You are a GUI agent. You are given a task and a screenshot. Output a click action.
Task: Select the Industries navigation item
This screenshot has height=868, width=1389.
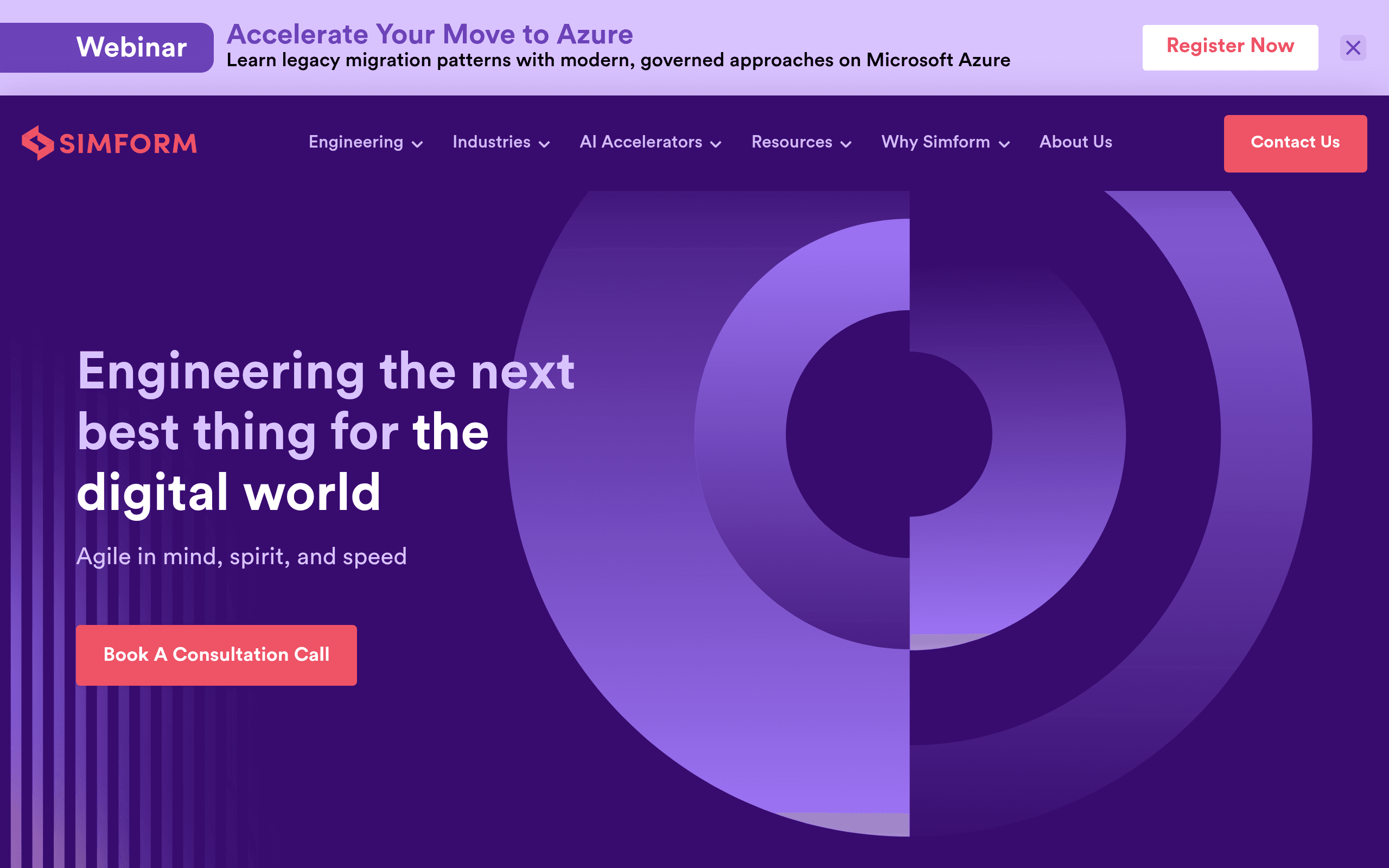coord(490,142)
